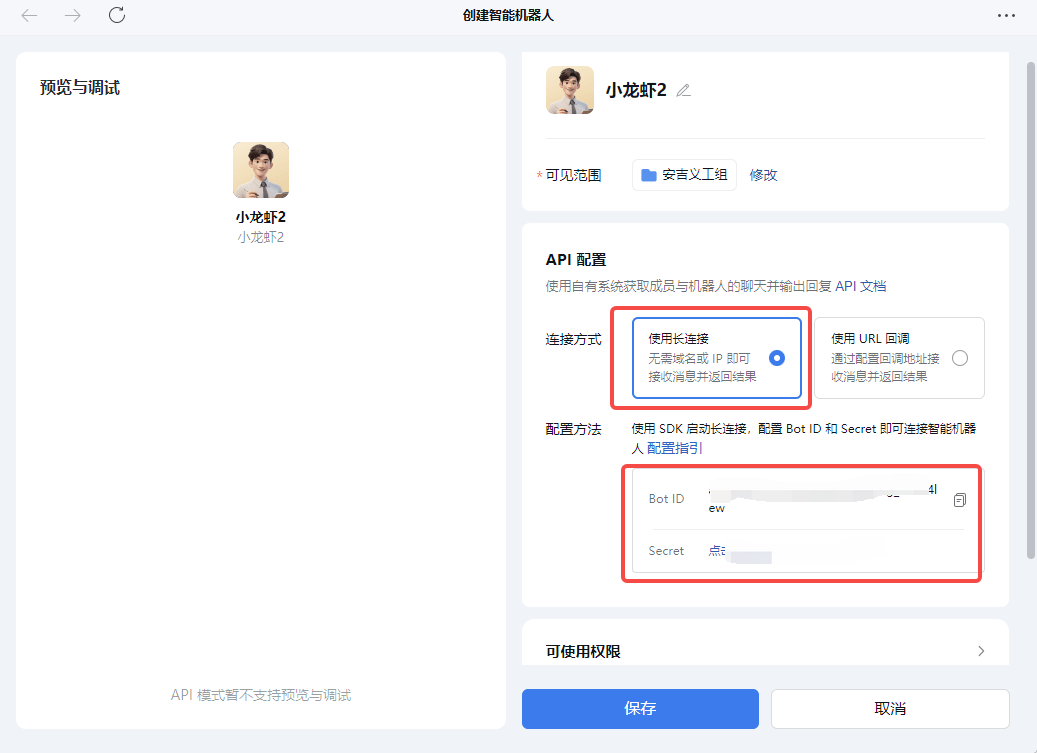Image resolution: width=1037 pixels, height=753 pixels.
Task: Click the 安吉义工组 visibility scope chip
Action: (x=684, y=175)
